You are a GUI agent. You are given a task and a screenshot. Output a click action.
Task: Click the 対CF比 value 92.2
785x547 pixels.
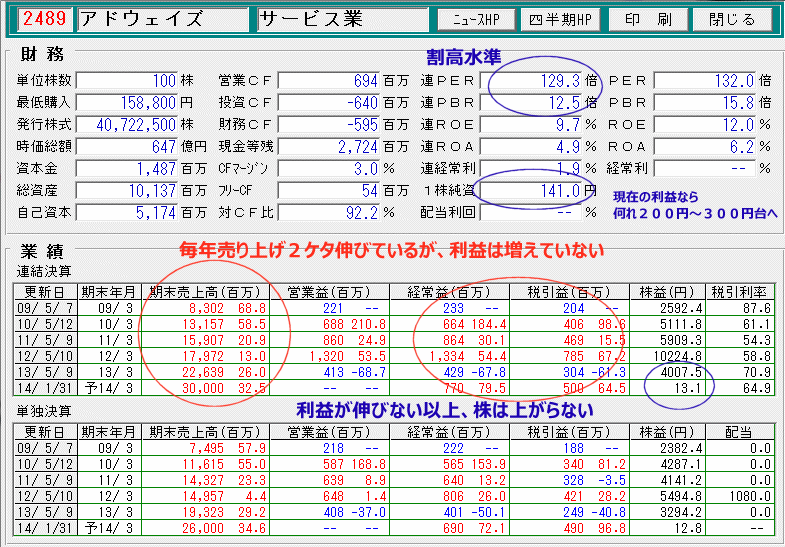[328, 213]
